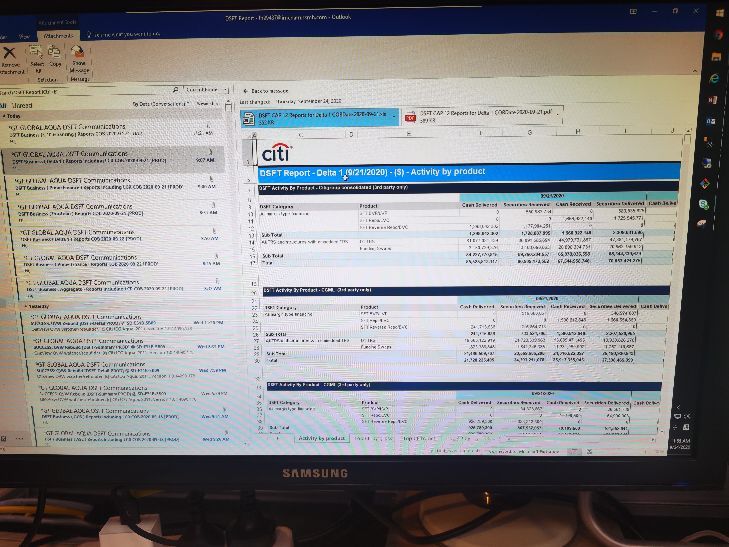
Task: Click the mail search input field
Action: tap(86, 92)
